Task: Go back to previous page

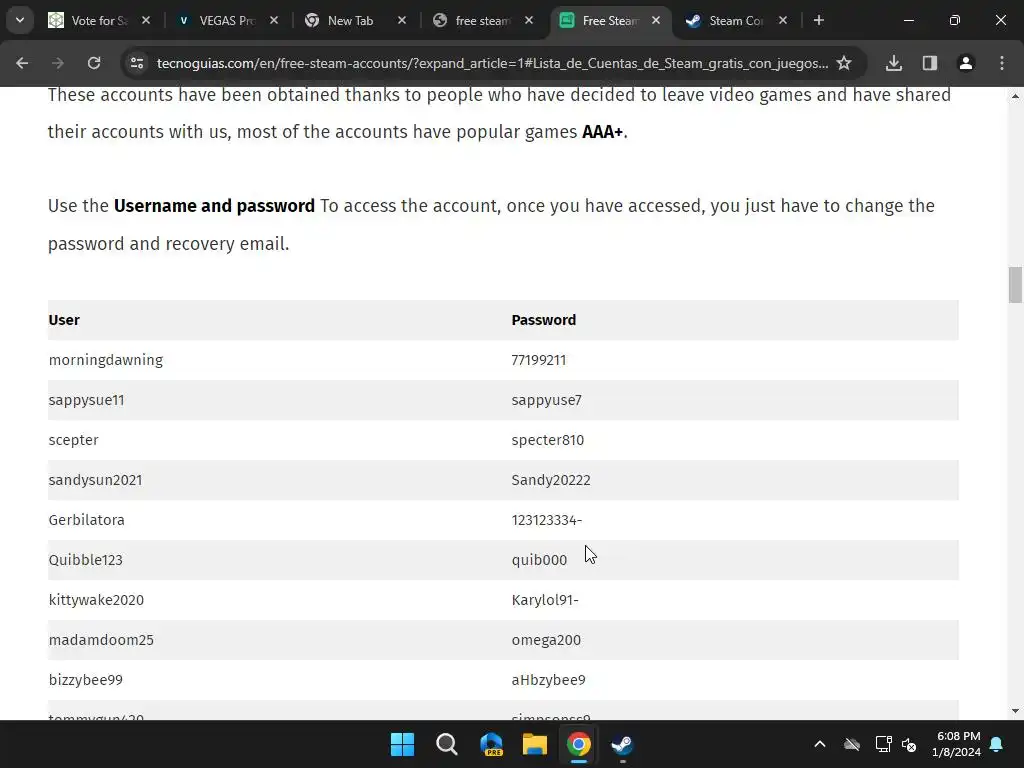Action: tap(22, 63)
